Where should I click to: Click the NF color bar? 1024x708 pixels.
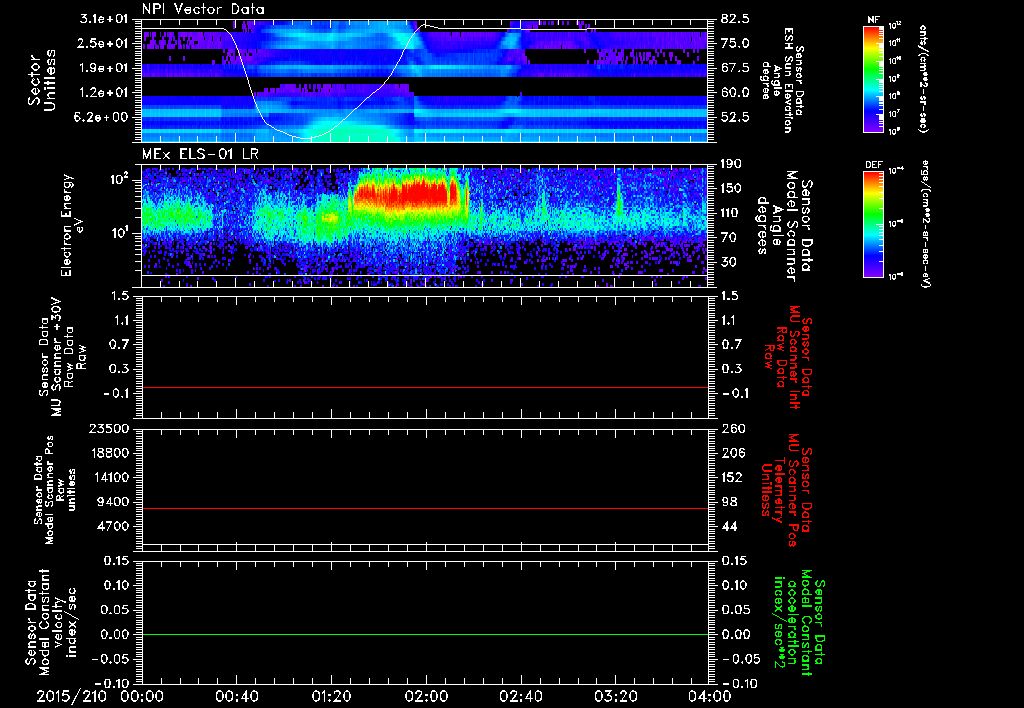[x=873, y=79]
